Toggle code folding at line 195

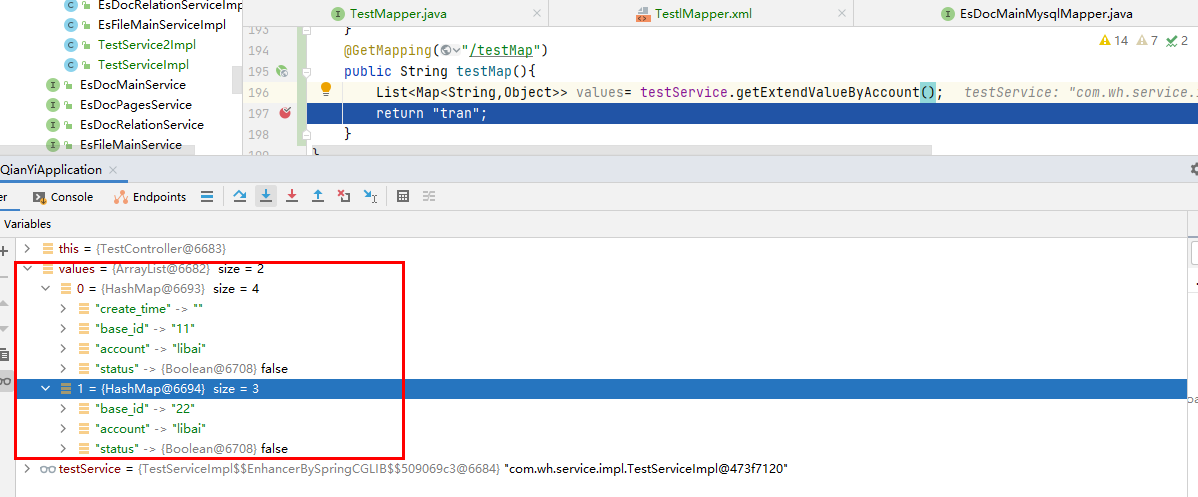click(x=306, y=72)
